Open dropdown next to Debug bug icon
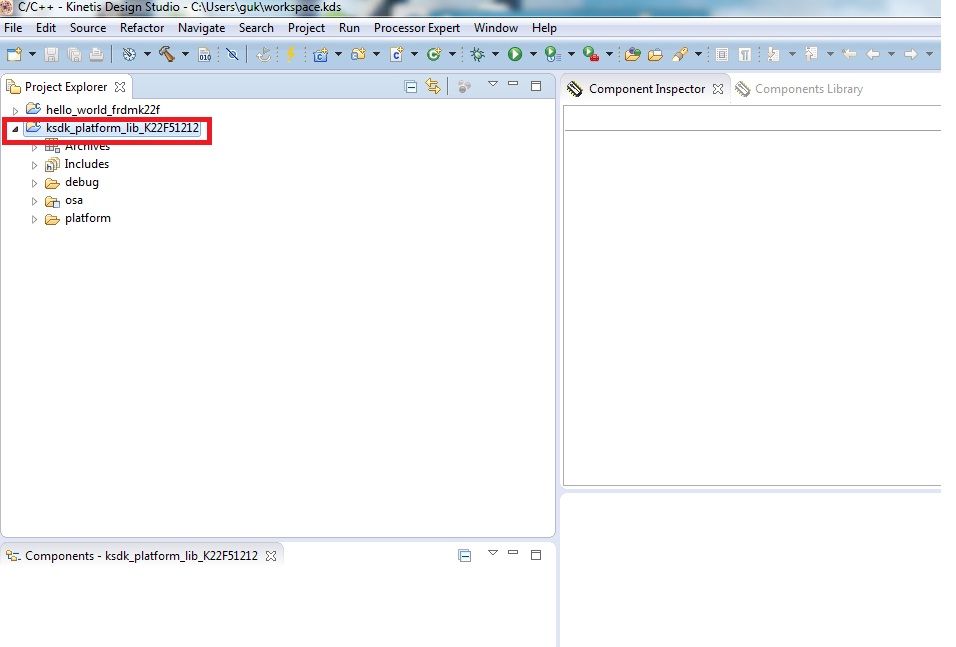Image resolution: width=956 pixels, height=647 pixels. tap(495, 54)
